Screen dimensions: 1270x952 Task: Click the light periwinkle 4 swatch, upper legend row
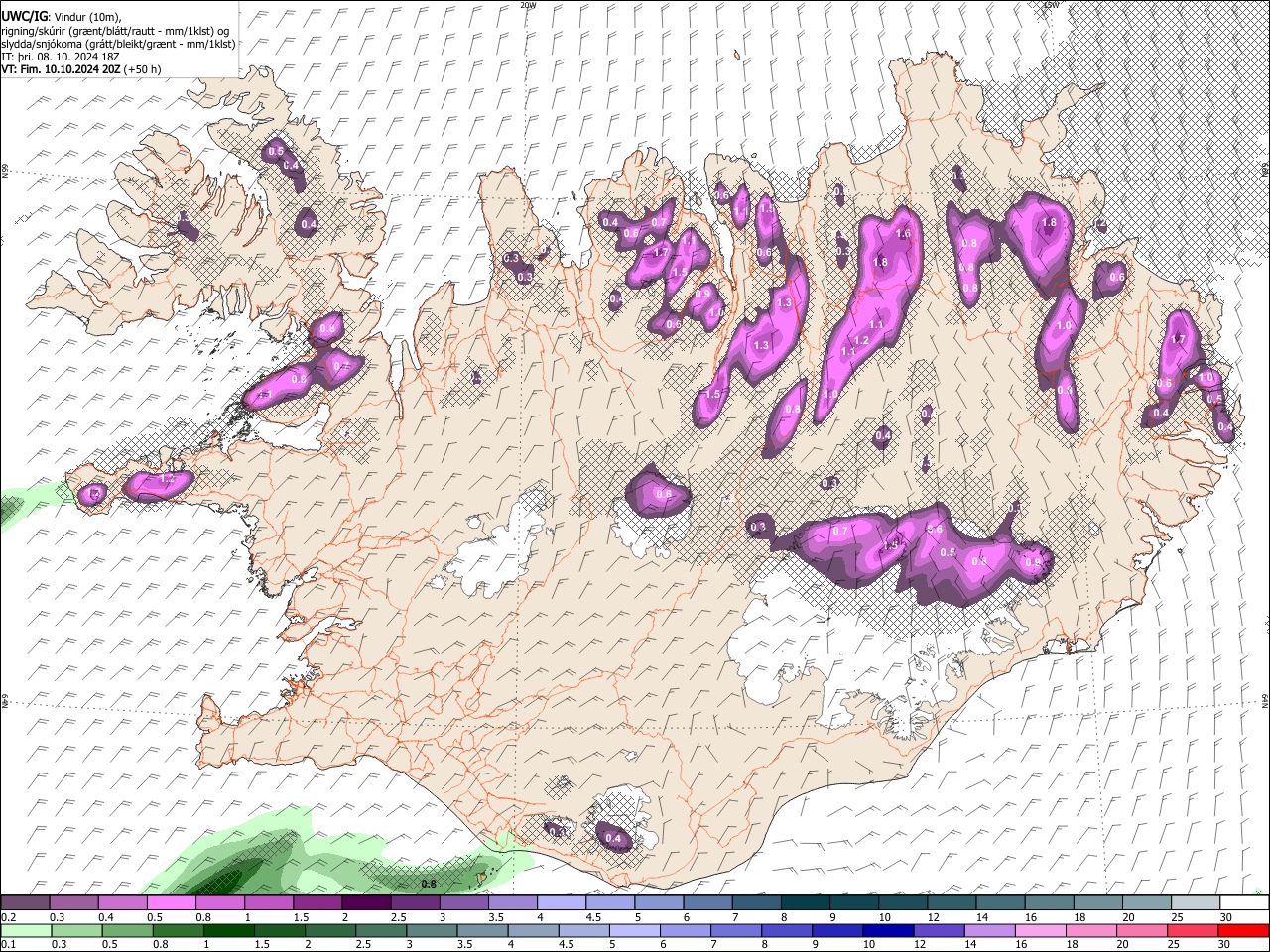point(561,903)
